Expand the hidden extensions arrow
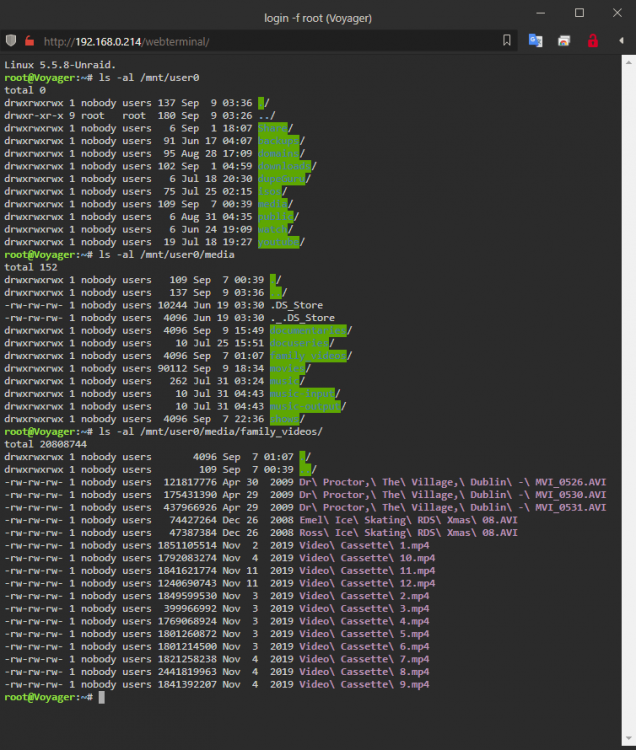 (621, 41)
